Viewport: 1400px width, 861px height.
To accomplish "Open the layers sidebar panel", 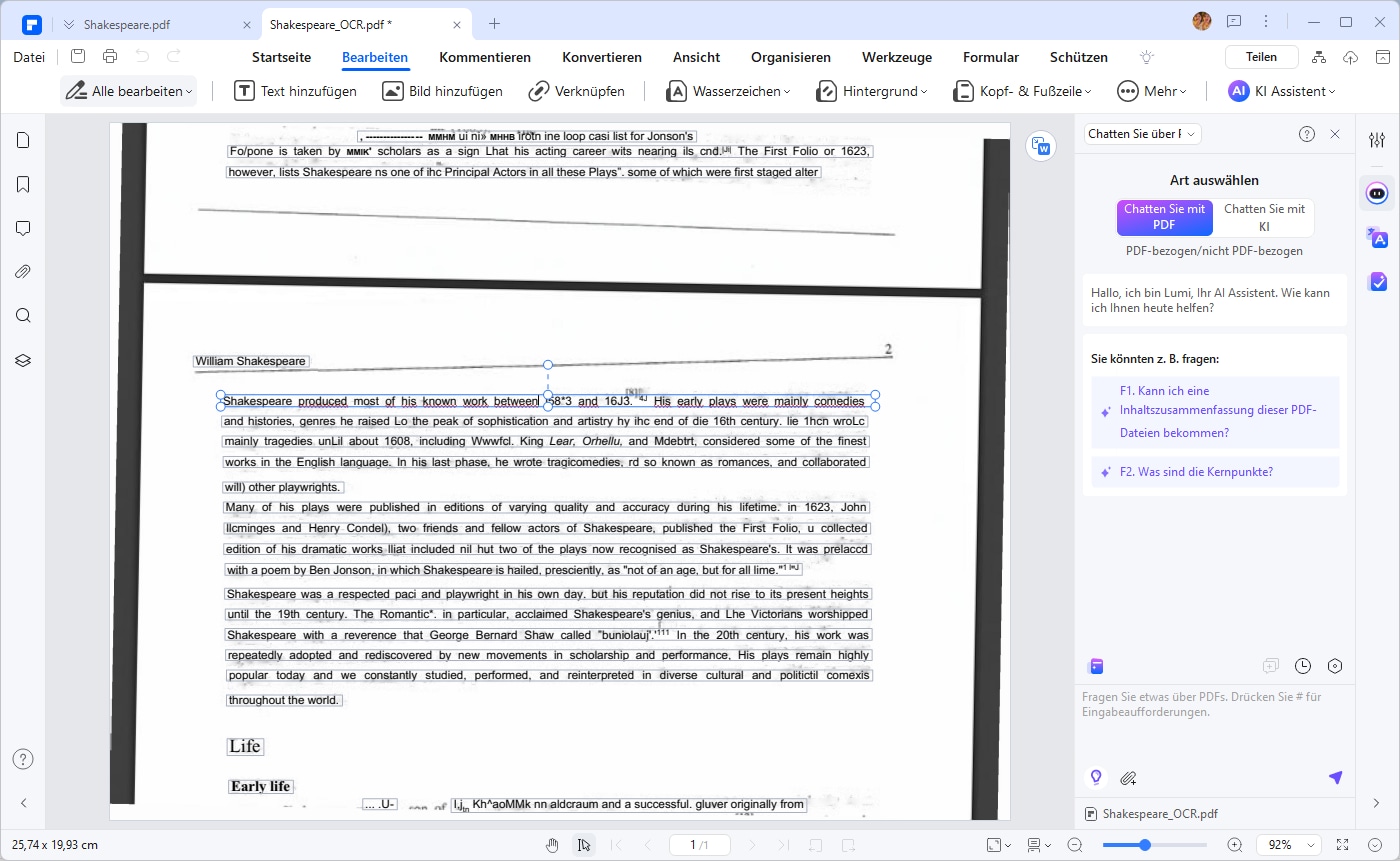I will 23,360.
